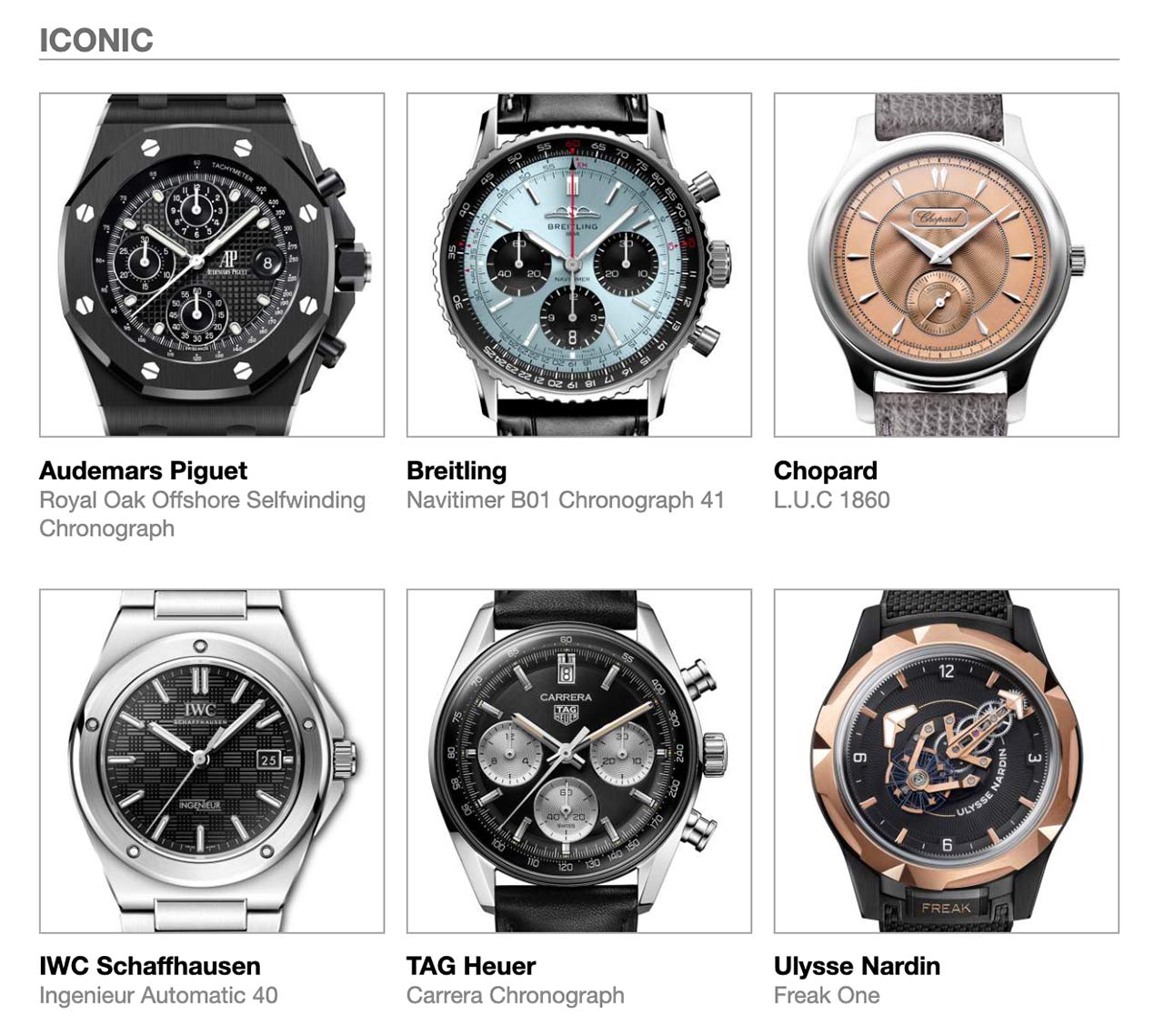Click the Breitling brand name
This screenshot has height=1036, width=1164.
click(x=457, y=471)
